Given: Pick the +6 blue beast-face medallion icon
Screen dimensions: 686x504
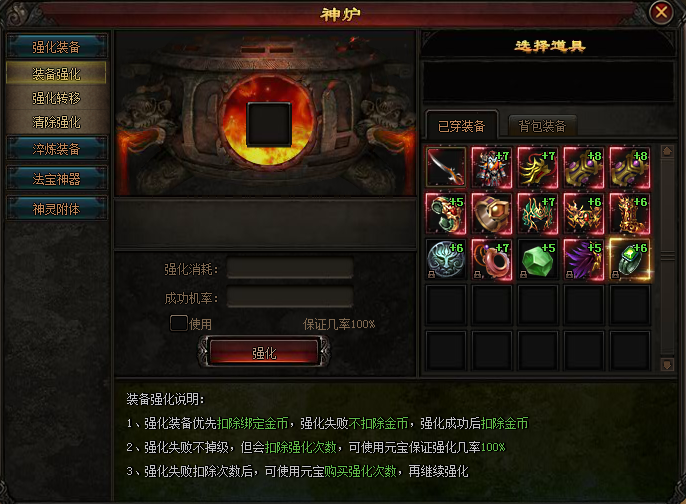Looking at the screenshot, I should [x=446, y=260].
